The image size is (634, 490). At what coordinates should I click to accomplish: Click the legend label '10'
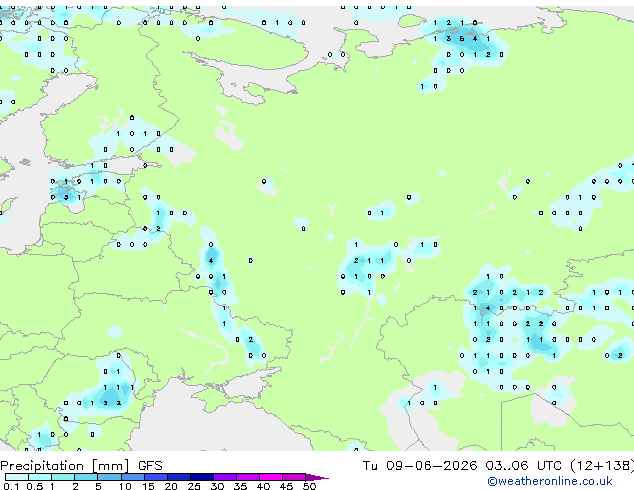point(125,486)
